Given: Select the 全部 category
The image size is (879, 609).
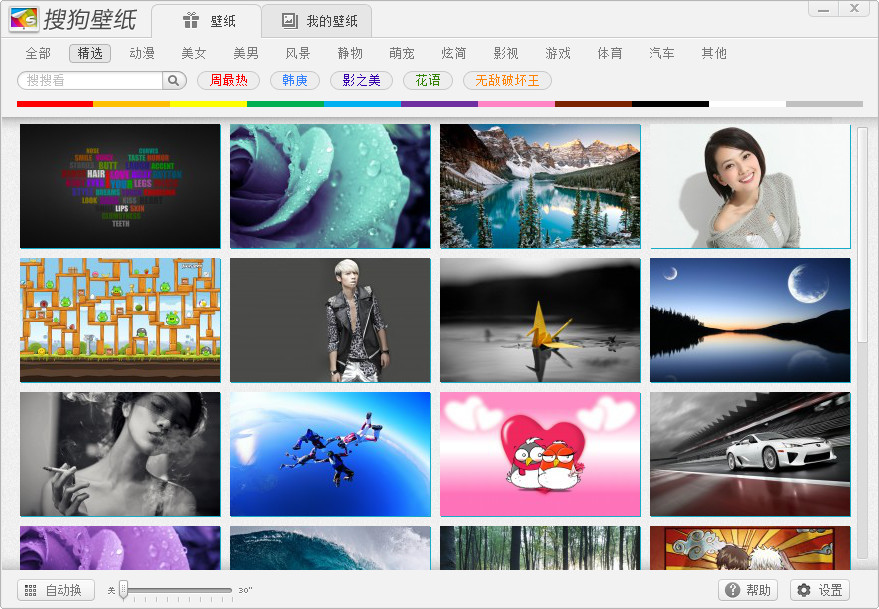Looking at the screenshot, I should point(38,53).
